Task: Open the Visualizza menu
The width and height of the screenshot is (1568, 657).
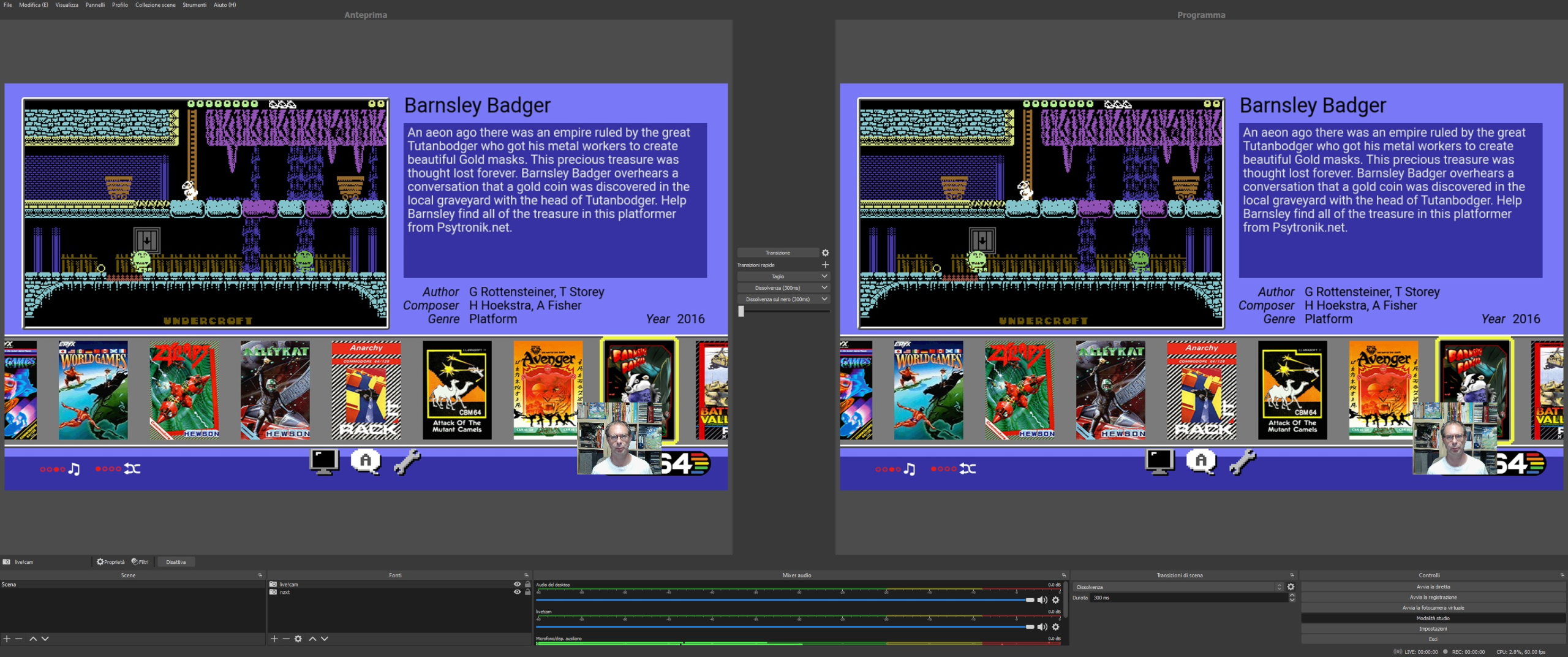Action: tap(67, 5)
